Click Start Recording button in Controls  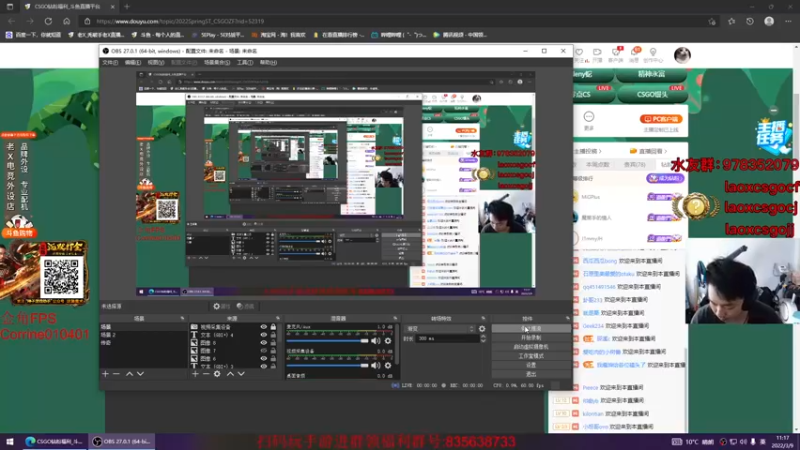531,338
